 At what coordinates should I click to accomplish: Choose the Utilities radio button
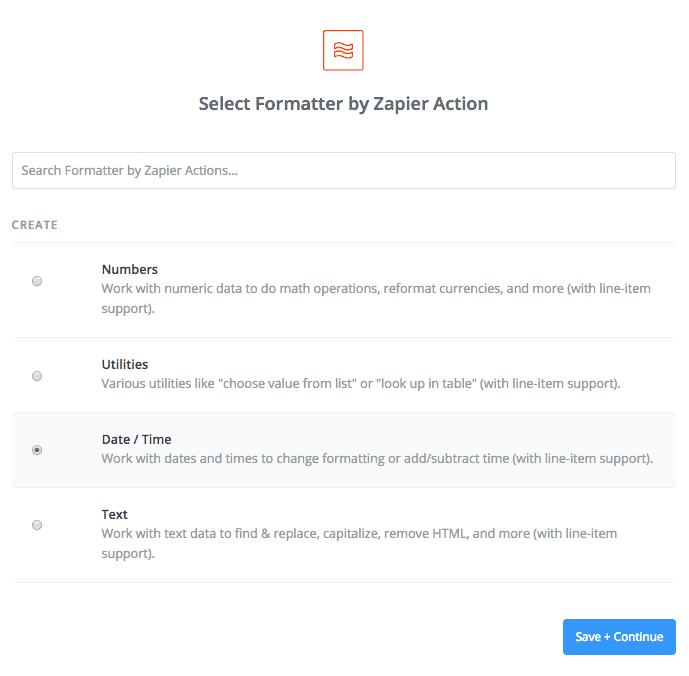coord(37,376)
